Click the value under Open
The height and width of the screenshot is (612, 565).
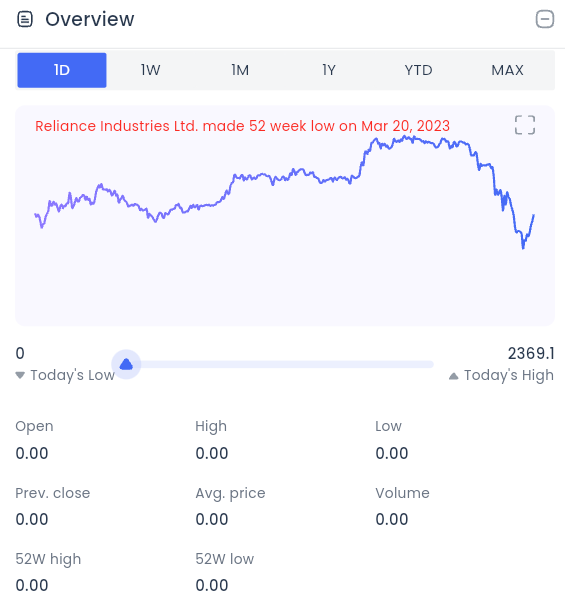click(x=32, y=453)
